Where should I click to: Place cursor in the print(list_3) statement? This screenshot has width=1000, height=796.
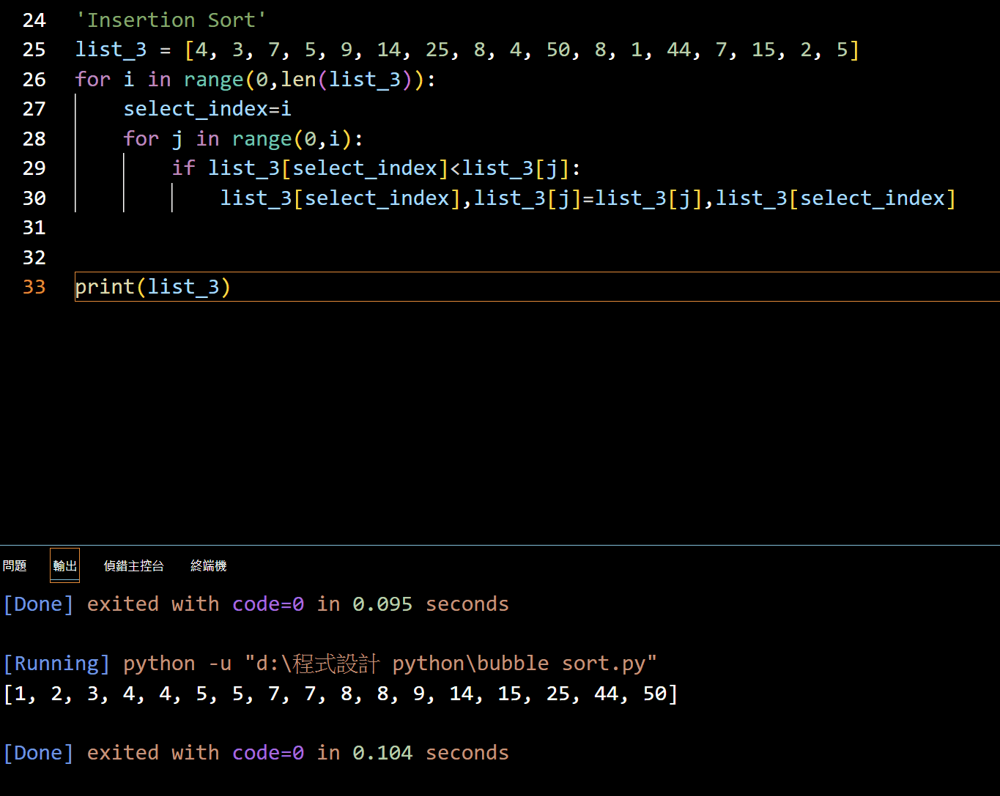tap(153, 287)
